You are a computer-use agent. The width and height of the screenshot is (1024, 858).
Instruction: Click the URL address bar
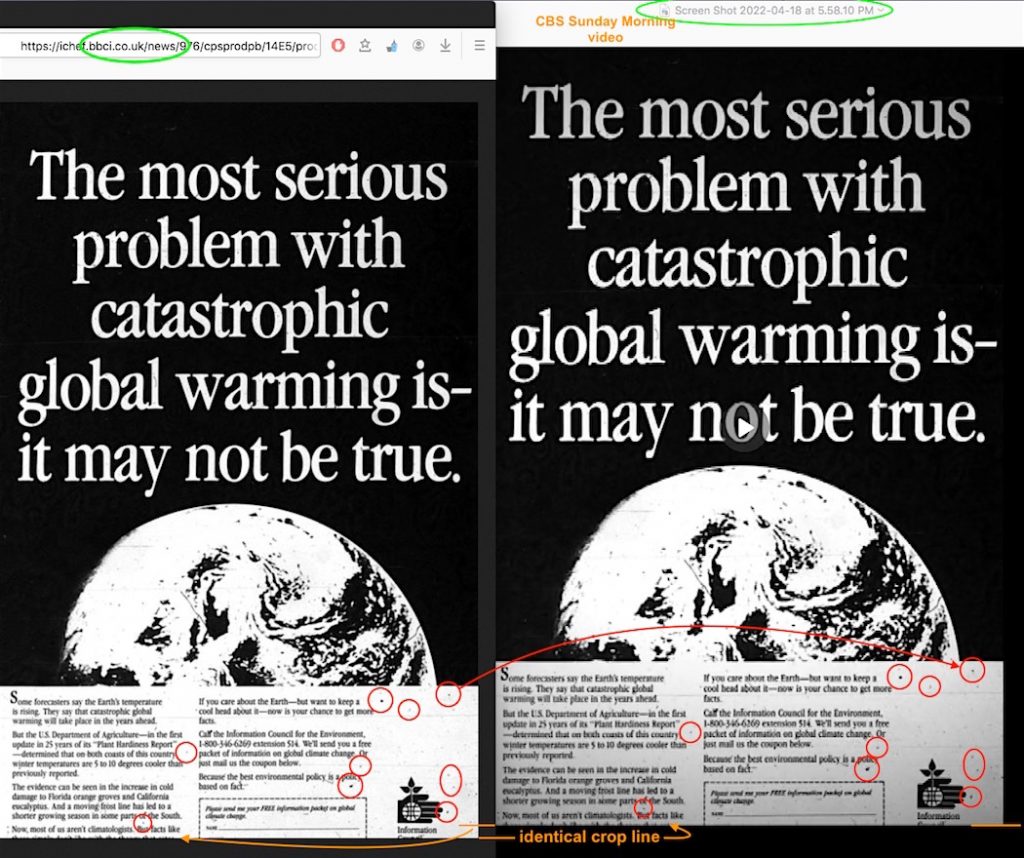click(160, 46)
